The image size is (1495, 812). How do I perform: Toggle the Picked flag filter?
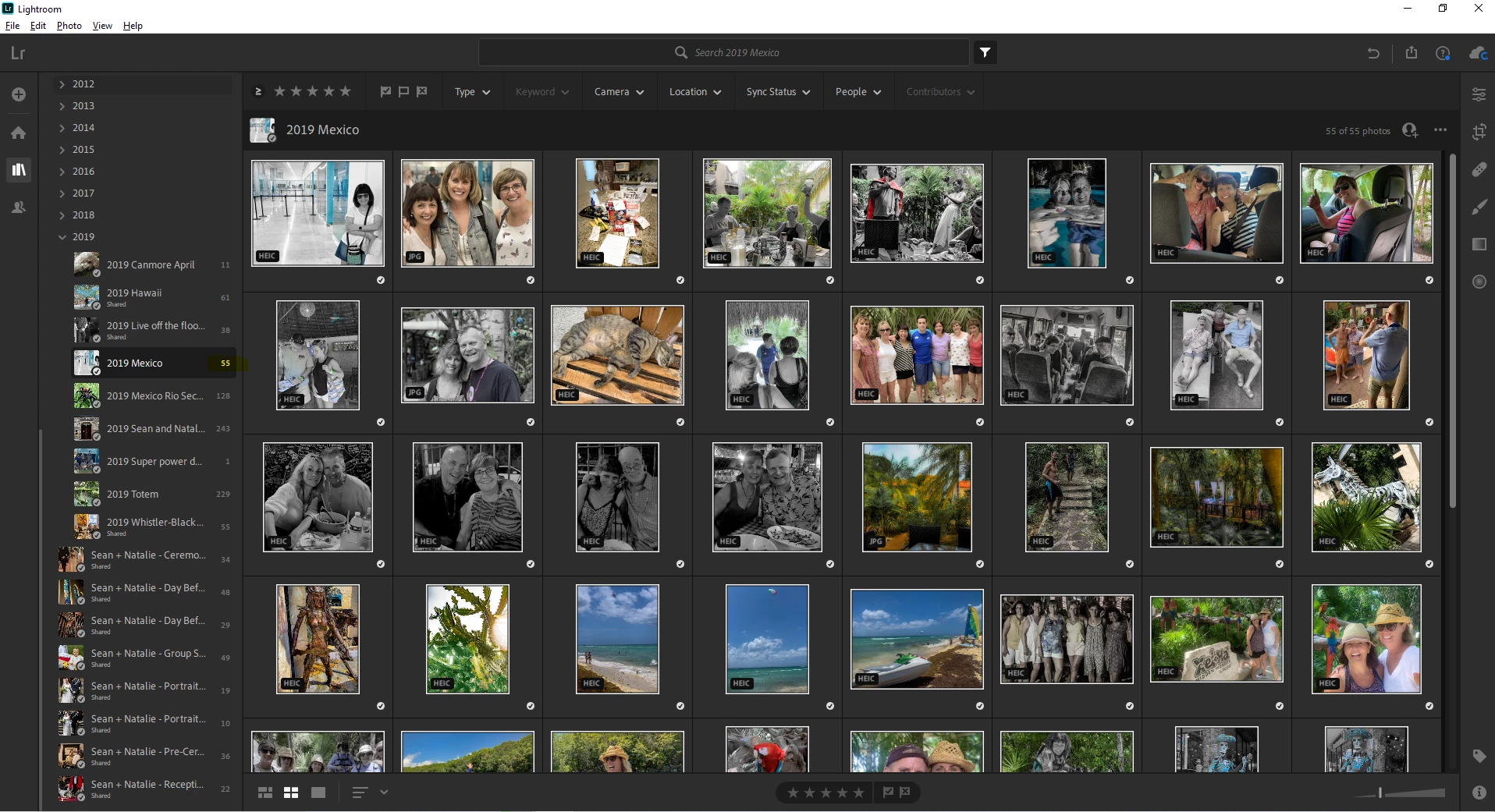click(385, 91)
